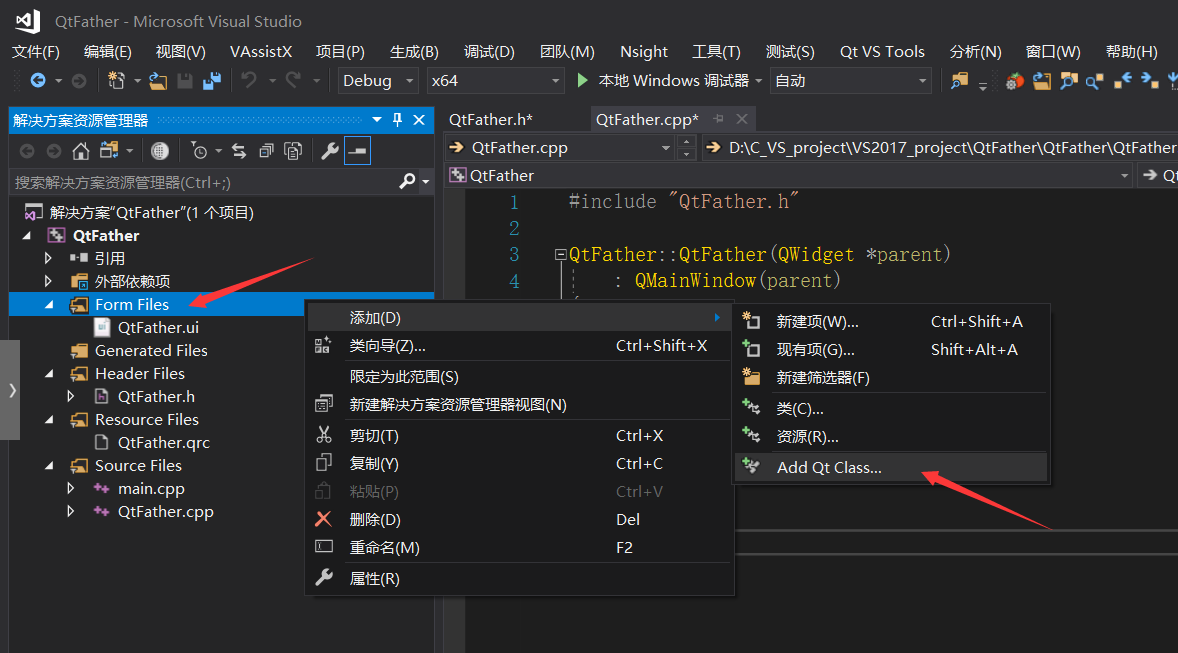Expand the main.cpp tree node
Image resolution: width=1178 pixels, height=653 pixels.
click(x=71, y=488)
